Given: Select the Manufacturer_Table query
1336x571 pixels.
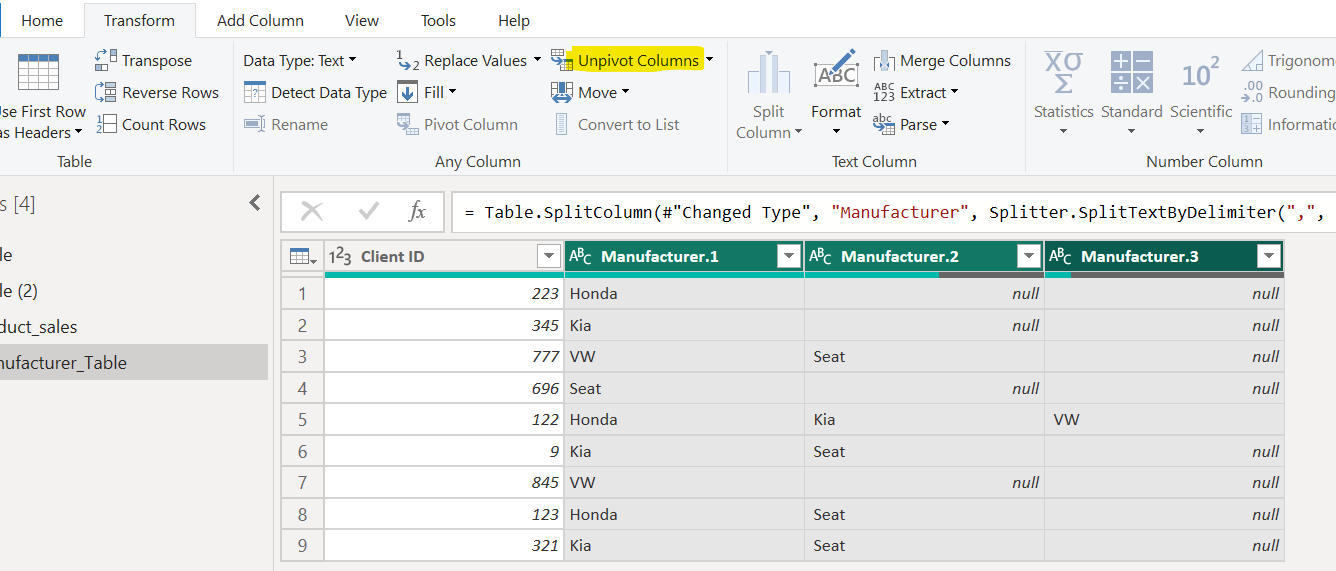Looking at the screenshot, I should coord(134,363).
